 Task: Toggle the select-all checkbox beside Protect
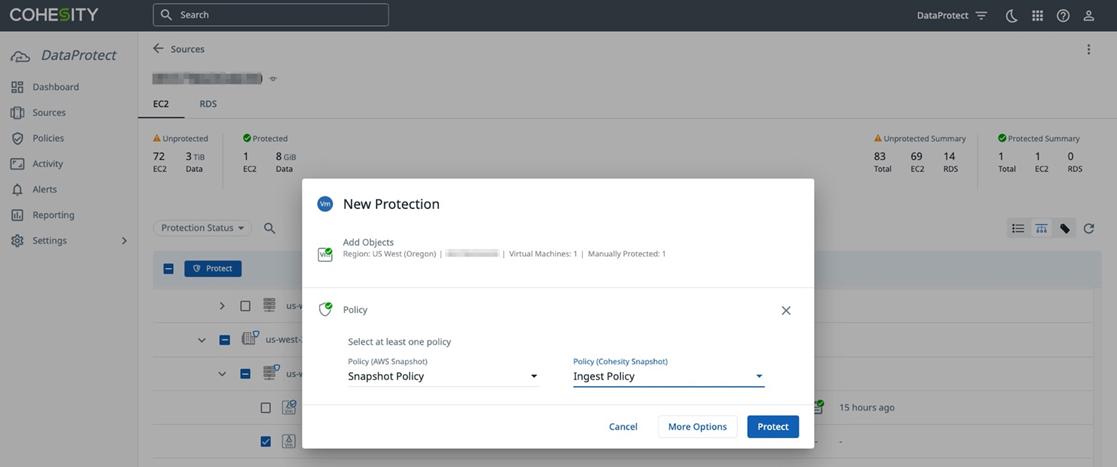point(169,269)
